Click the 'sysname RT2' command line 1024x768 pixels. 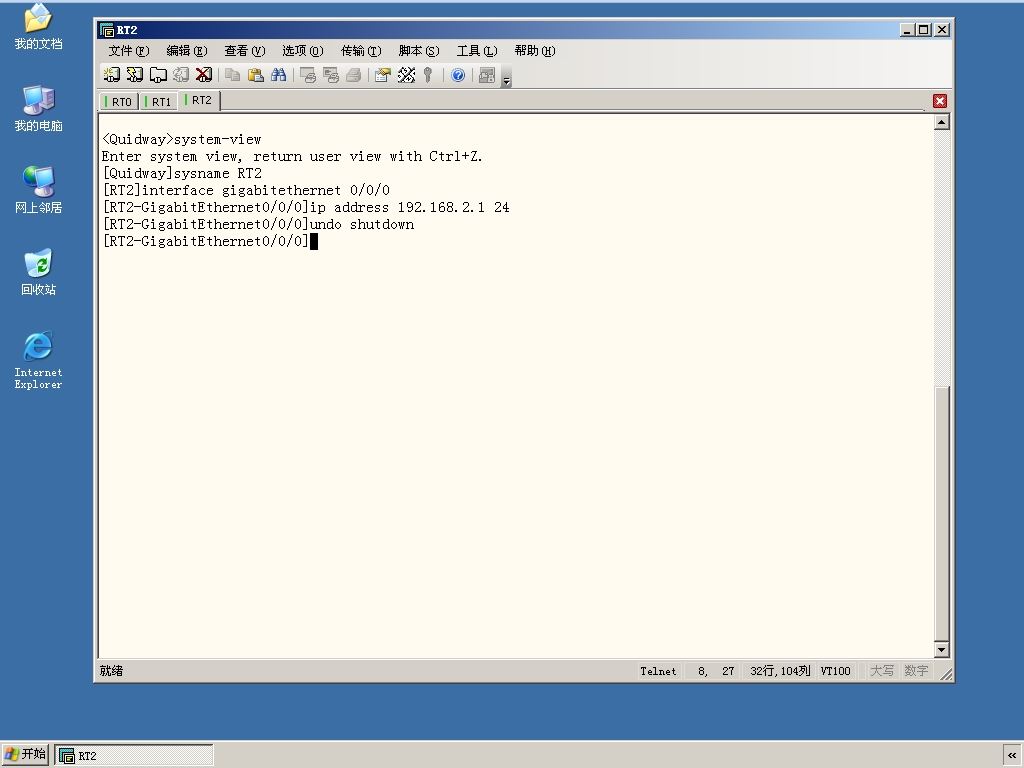182,174
